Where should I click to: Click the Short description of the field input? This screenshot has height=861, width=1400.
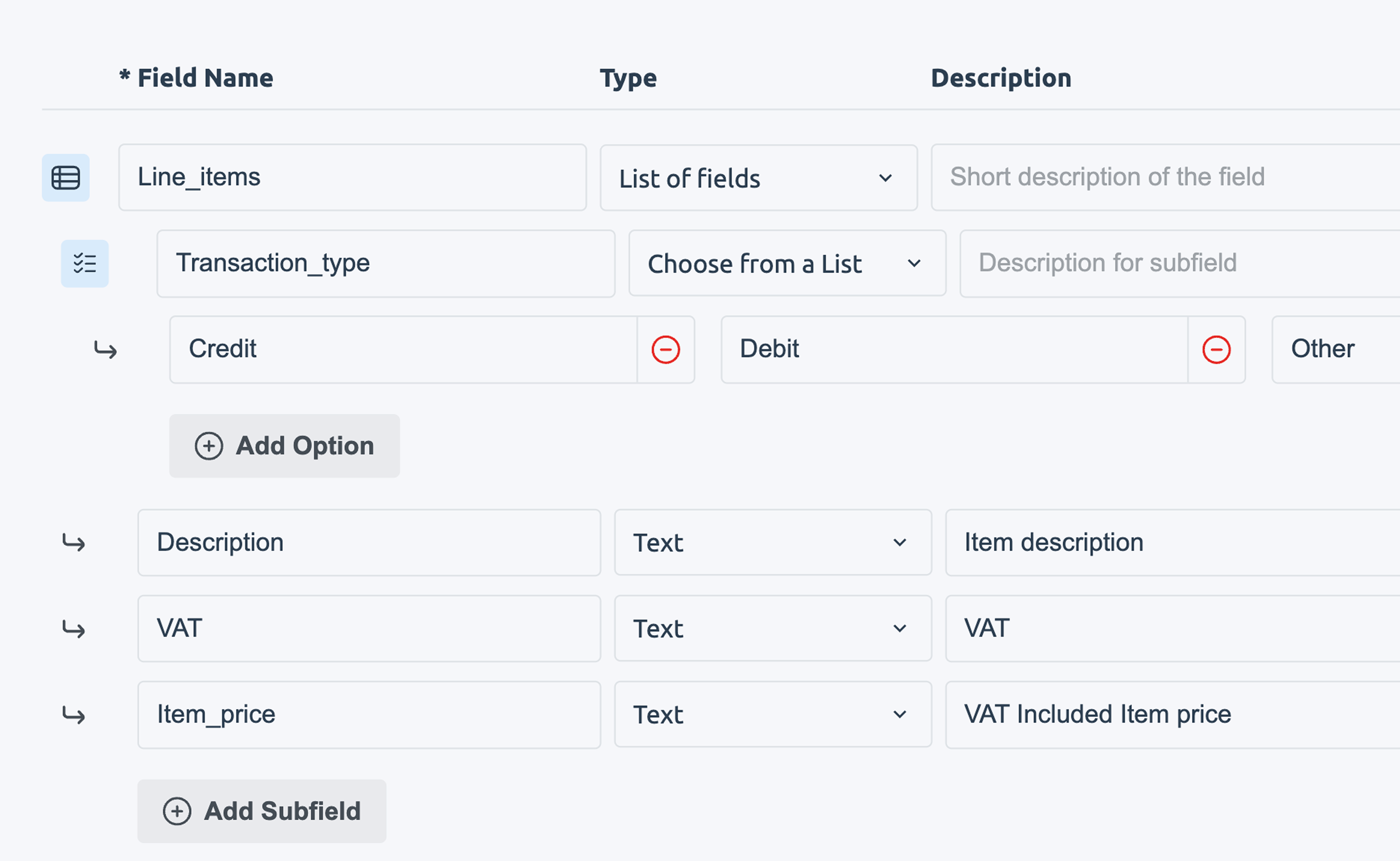click(x=1164, y=178)
